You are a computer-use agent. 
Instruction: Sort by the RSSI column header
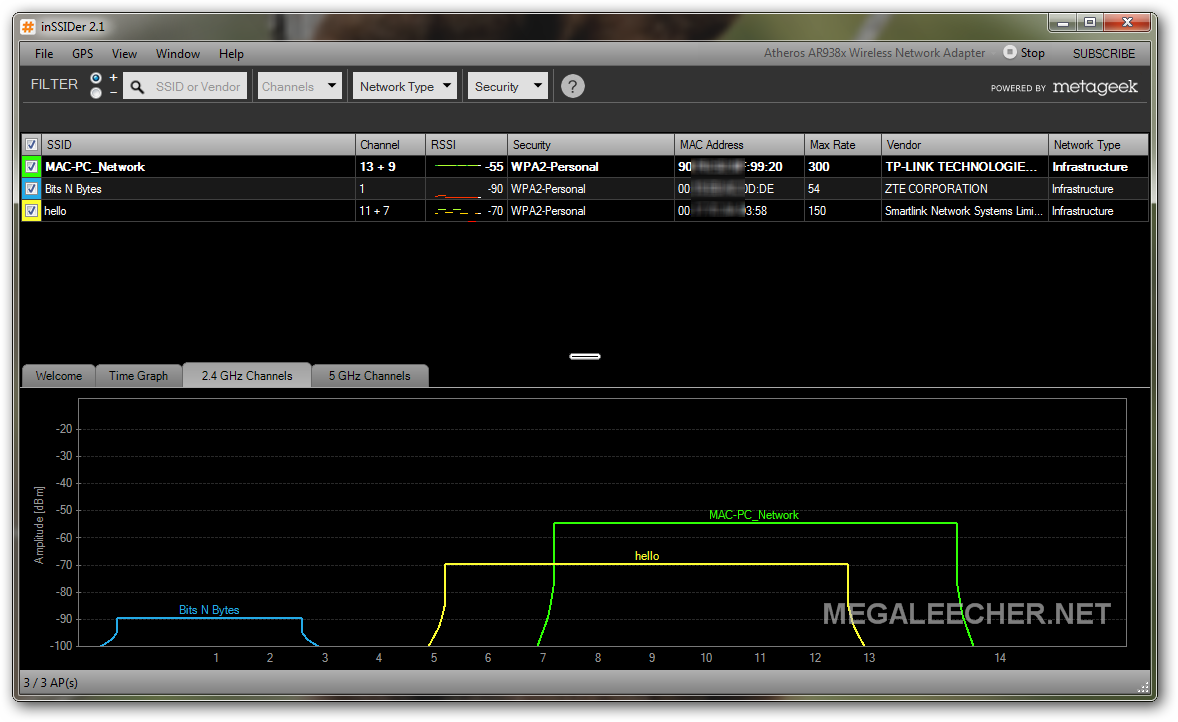467,145
